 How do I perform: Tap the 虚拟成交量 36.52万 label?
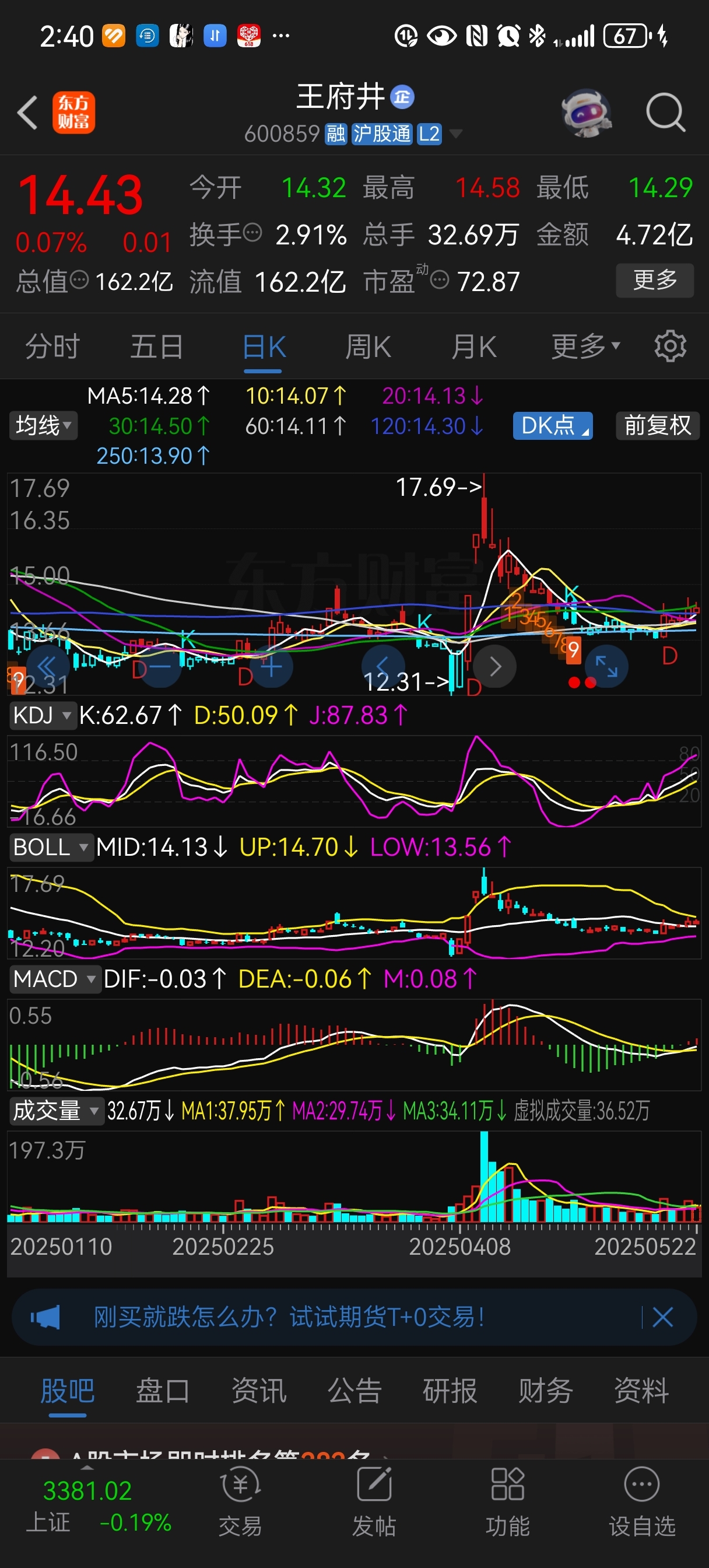click(x=582, y=1111)
